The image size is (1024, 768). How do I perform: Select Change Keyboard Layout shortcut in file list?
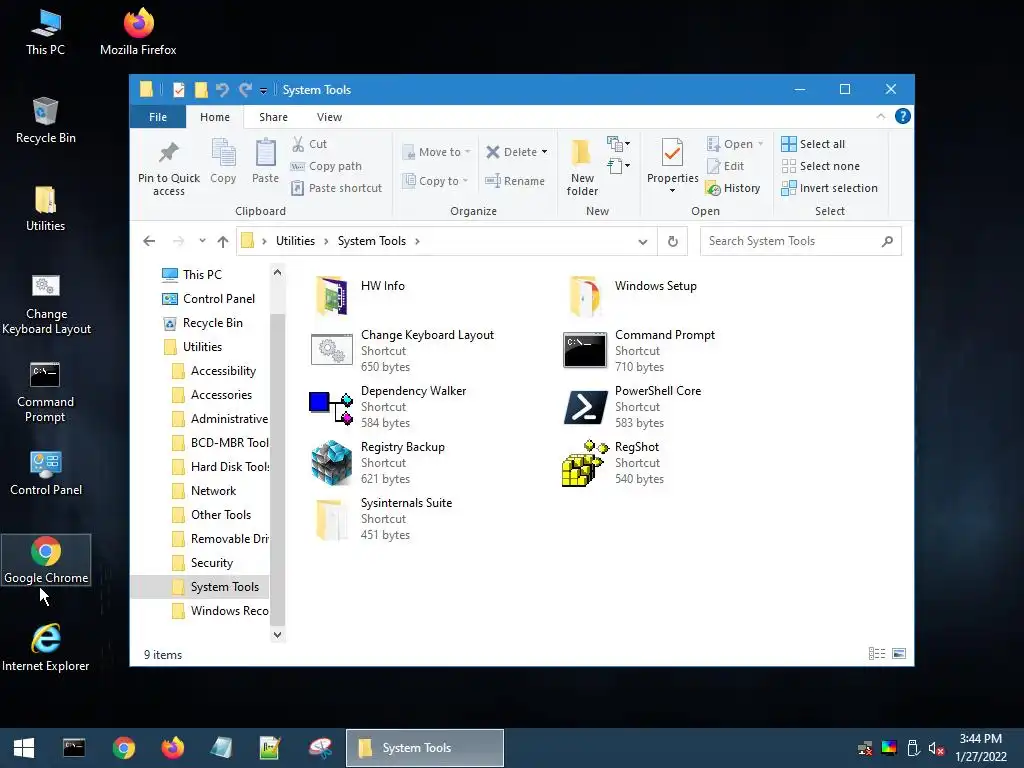402,351
